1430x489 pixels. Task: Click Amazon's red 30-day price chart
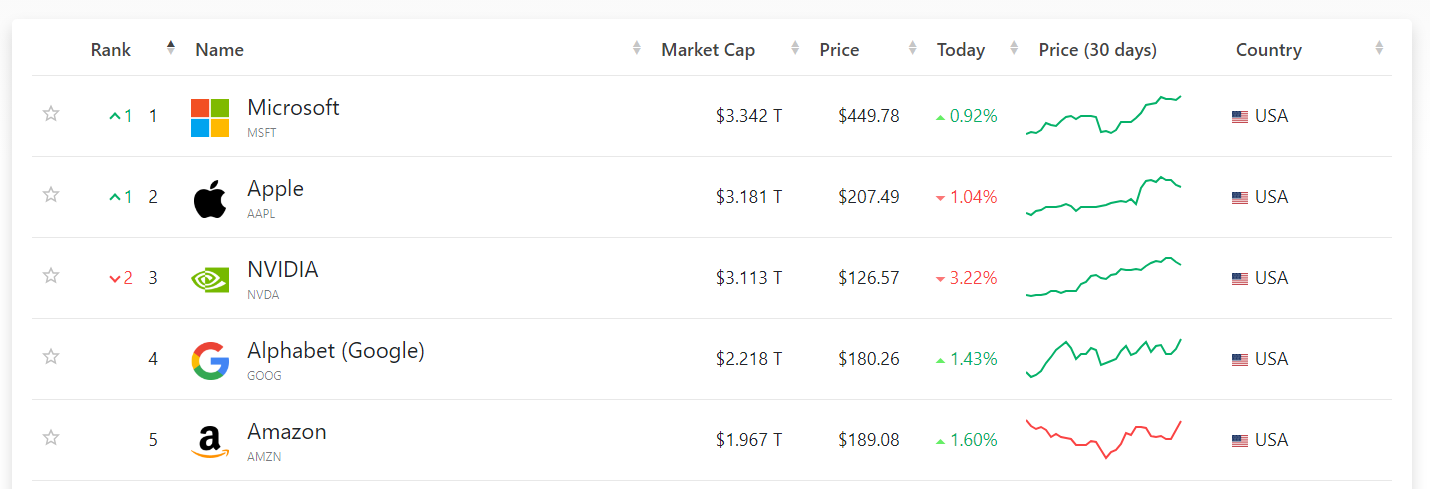1104,439
